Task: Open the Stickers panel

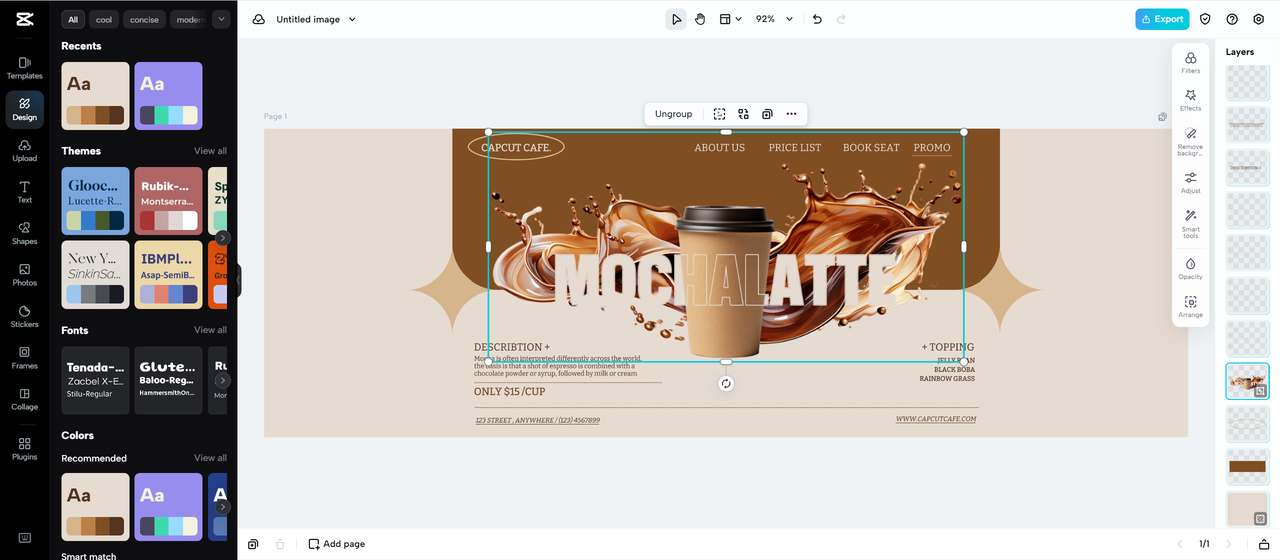Action: (24, 316)
